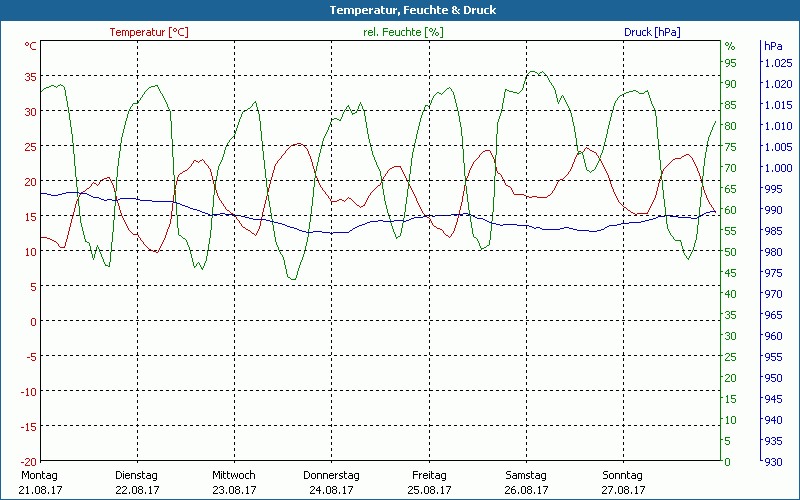Click the green "%" axis unit label
The width and height of the screenshot is (800, 500).
(730, 46)
